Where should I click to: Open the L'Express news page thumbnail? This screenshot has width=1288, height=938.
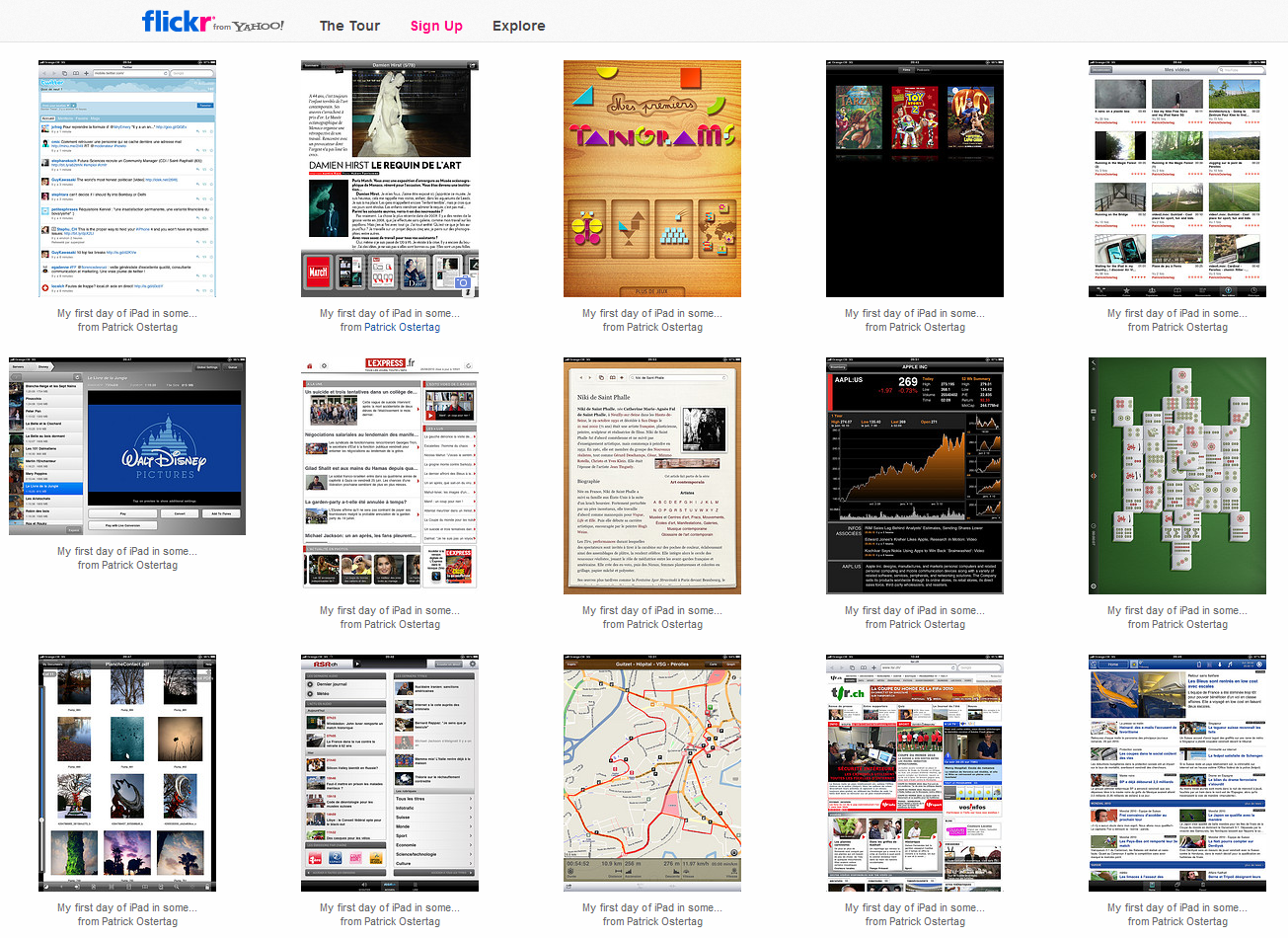390,476
